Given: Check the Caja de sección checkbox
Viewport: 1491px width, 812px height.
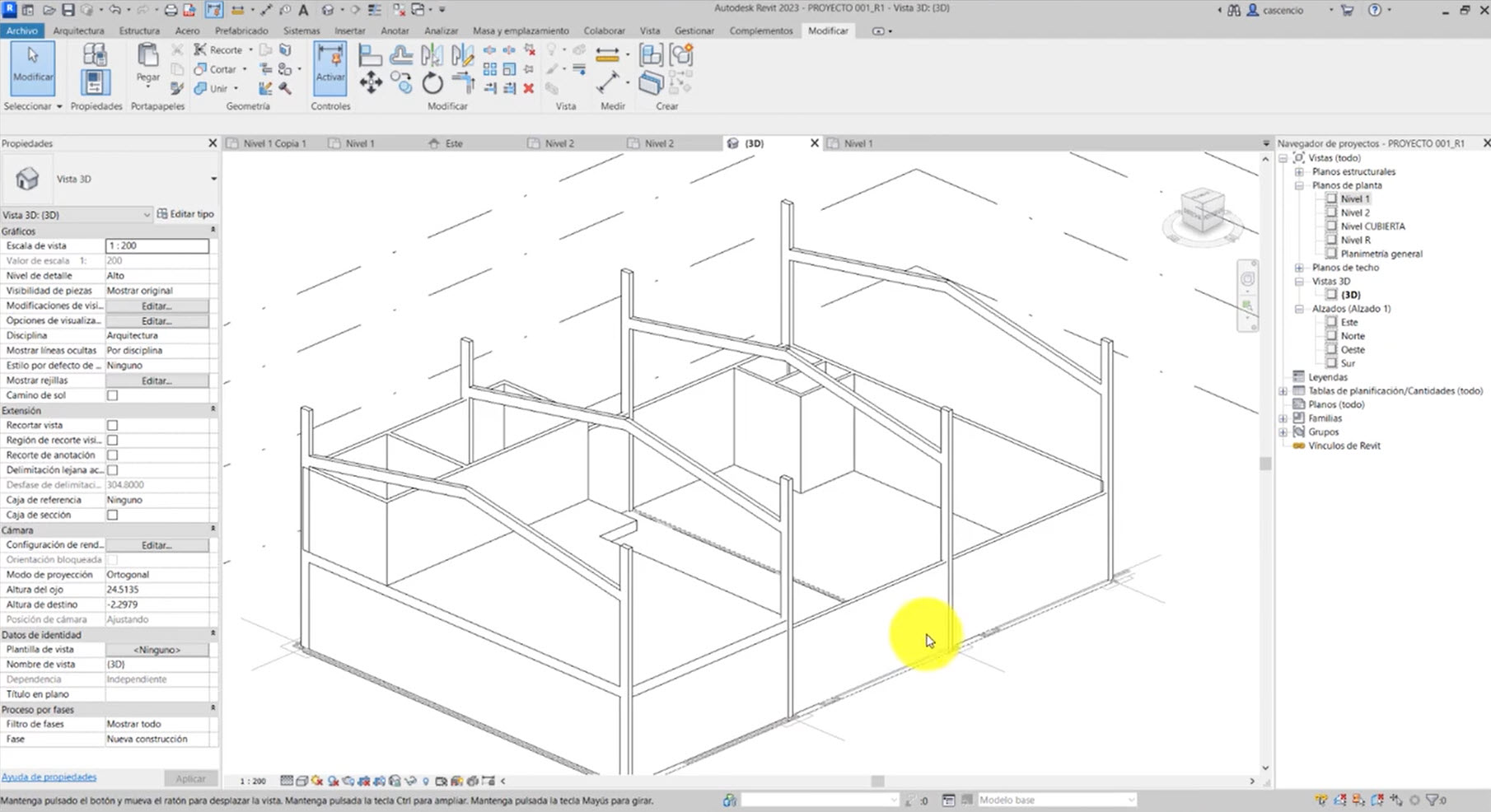Looking at the screenshot, I should point(113,515).
